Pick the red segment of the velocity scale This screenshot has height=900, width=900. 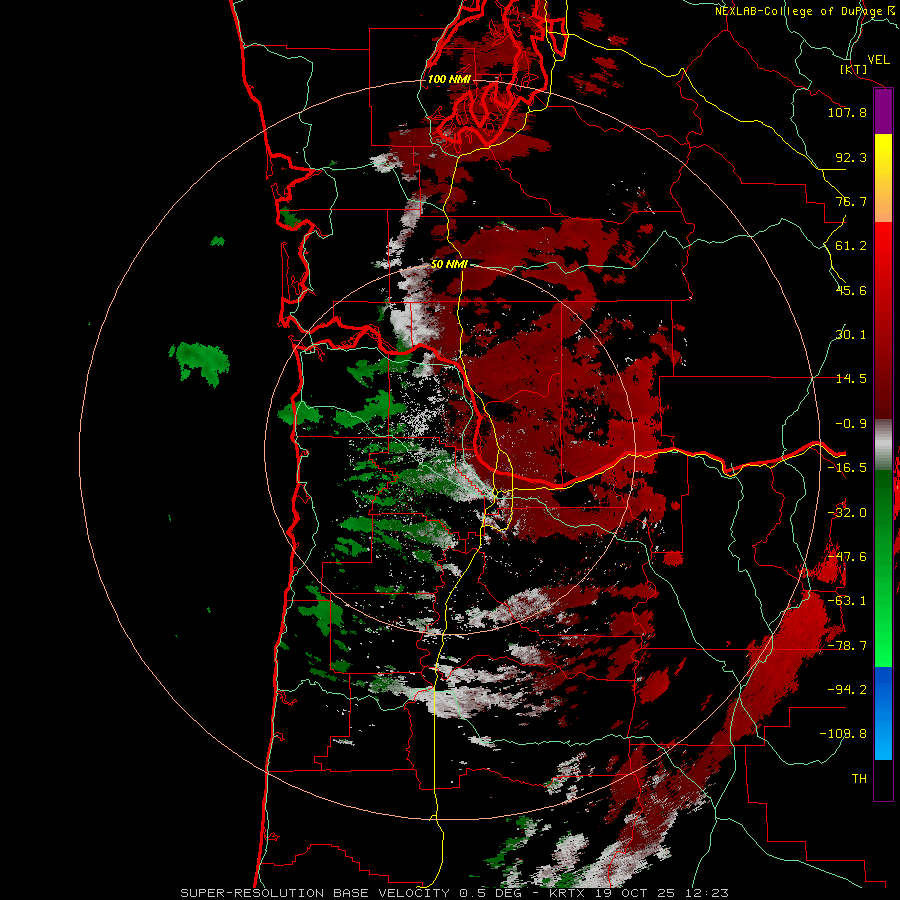click(x=883, y=320)
